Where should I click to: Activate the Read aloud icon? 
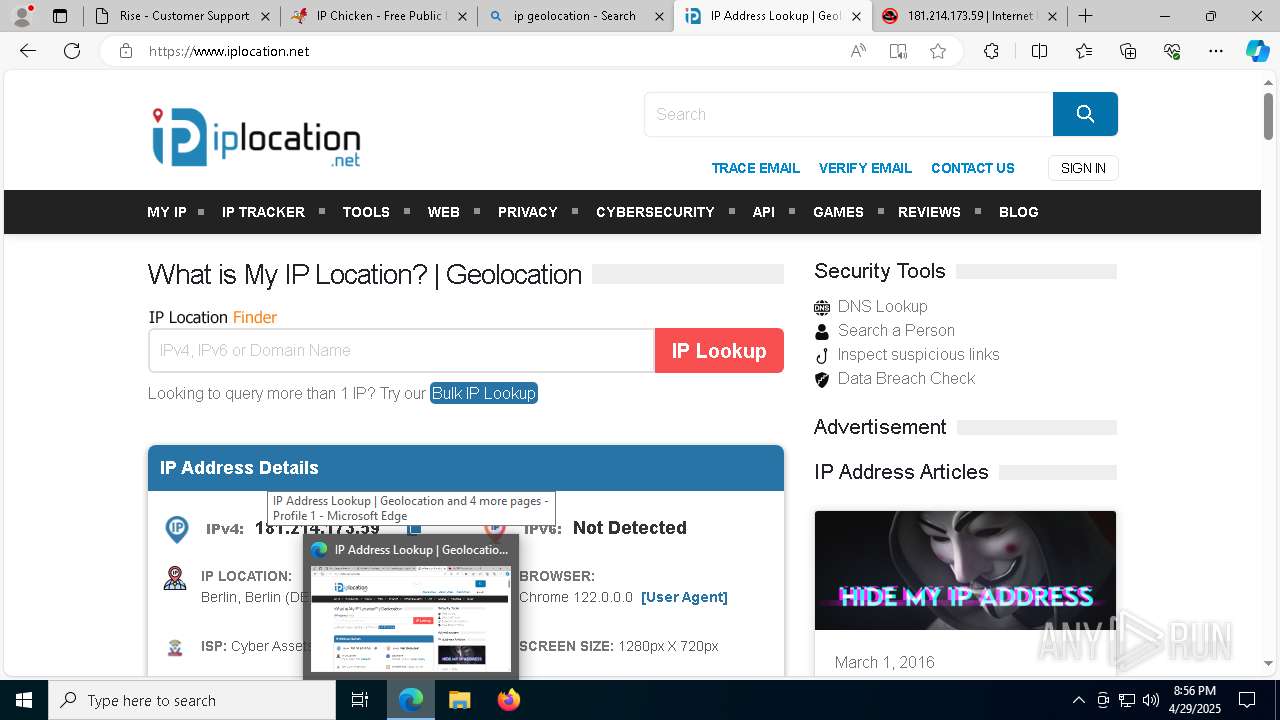pos(858,51)
